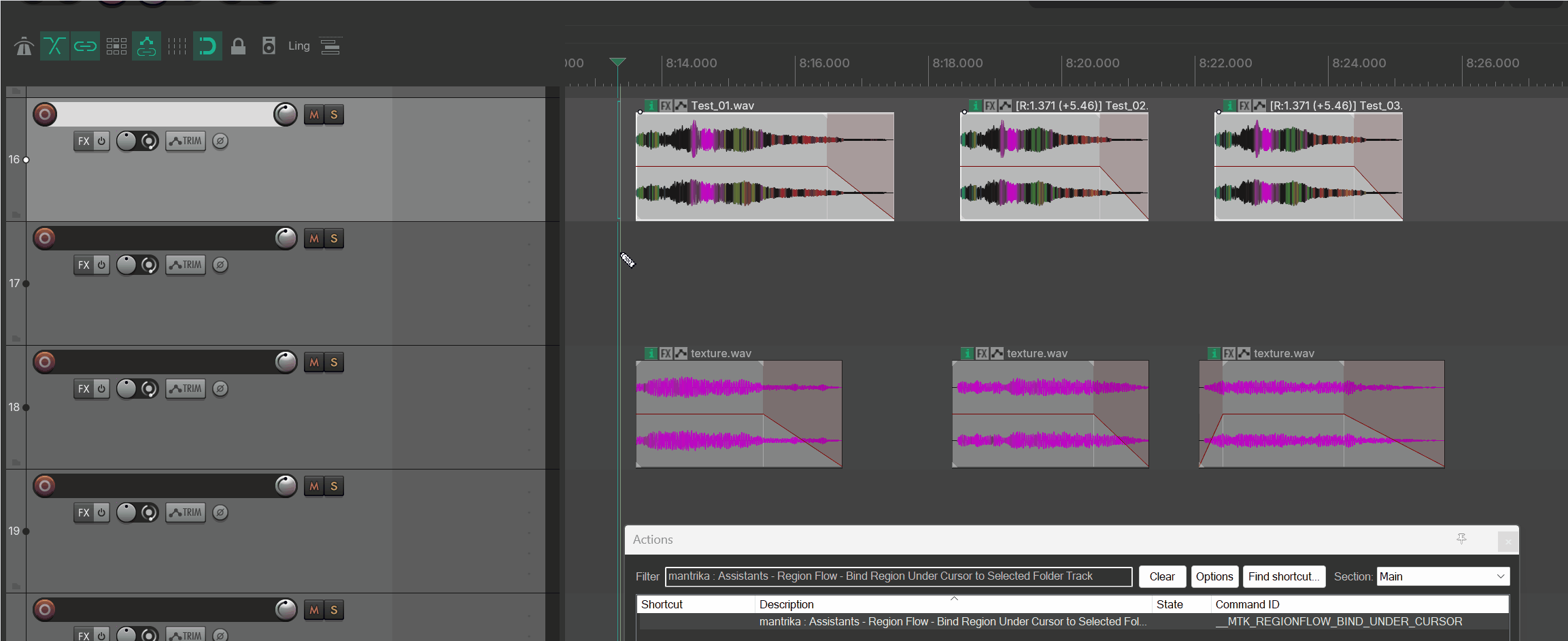Toggle move envelope points with items icon

(x=146, y=46)
